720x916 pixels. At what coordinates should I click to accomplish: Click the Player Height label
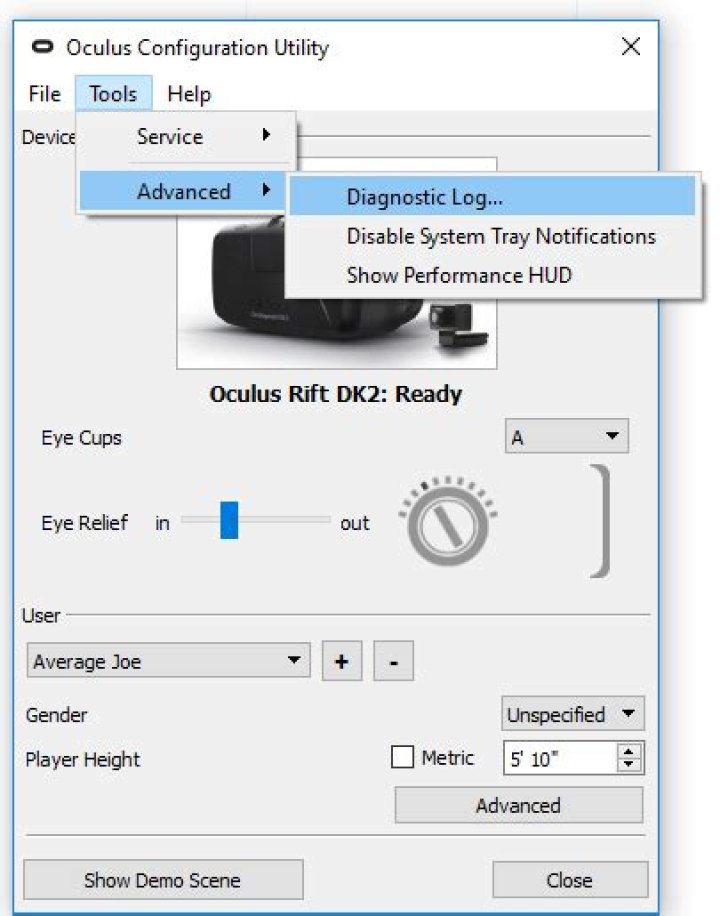(x=82, y=759)
